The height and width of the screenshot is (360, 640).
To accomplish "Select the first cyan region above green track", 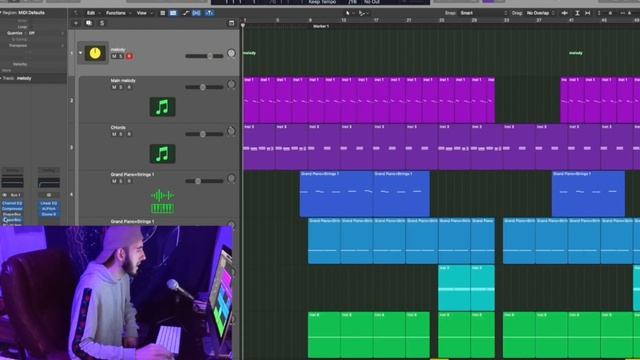I will coord(454,288).
